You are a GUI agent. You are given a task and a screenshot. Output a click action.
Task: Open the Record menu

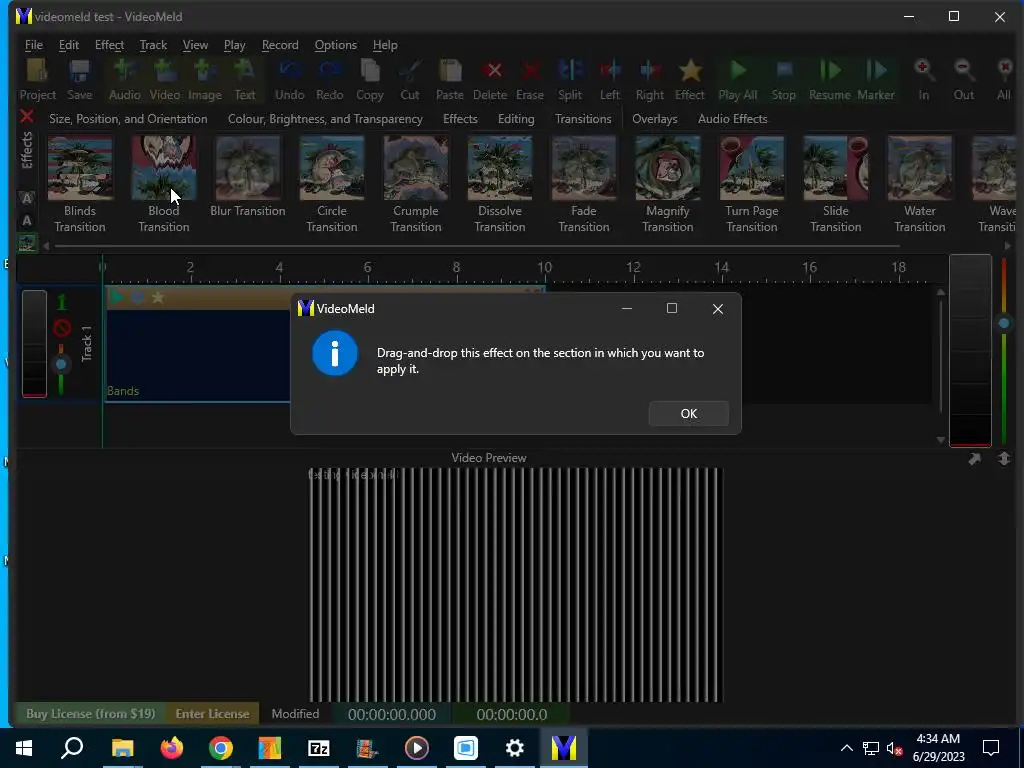[280, 45]
